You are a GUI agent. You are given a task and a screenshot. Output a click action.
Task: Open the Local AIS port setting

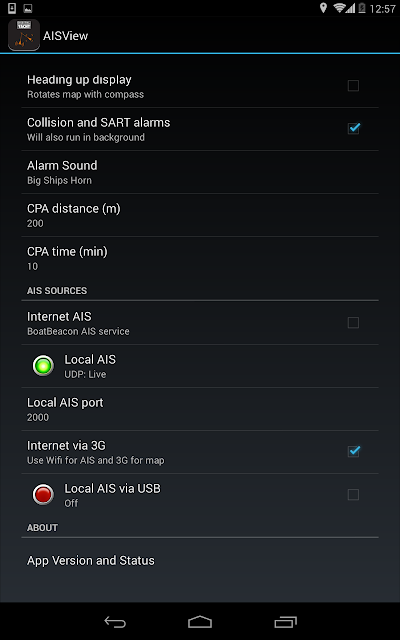coord(200,409)
